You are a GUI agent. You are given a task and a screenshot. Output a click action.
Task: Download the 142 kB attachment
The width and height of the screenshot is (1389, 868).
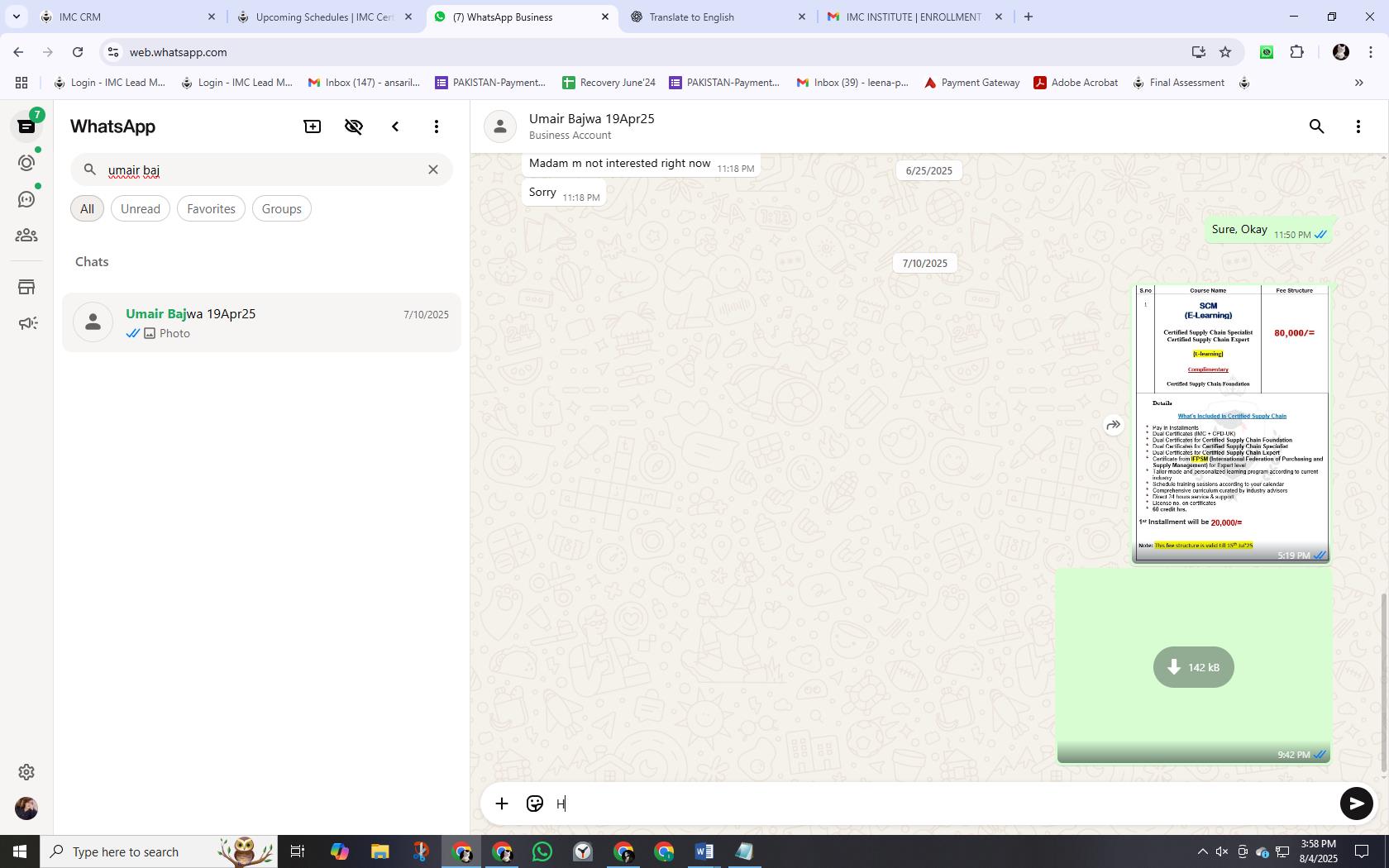[x=1194, y=667]
